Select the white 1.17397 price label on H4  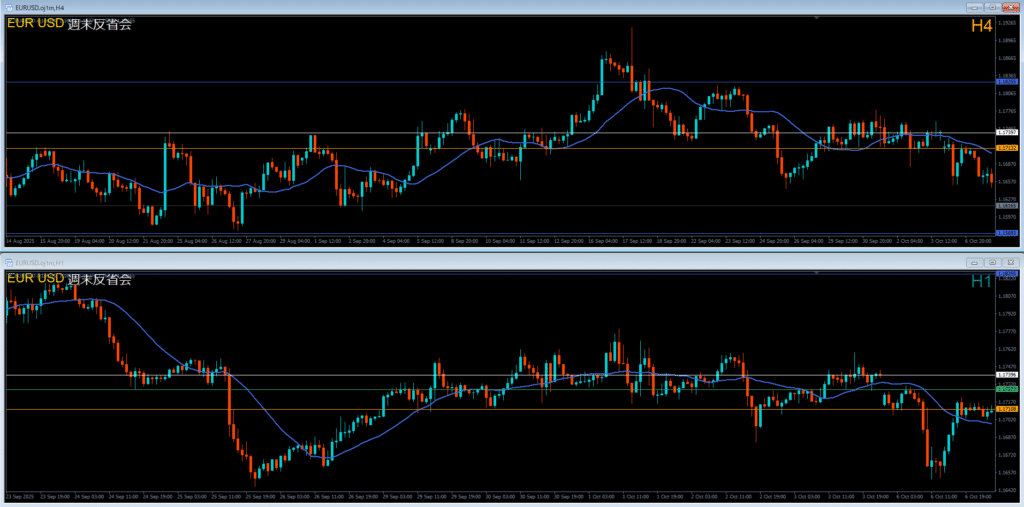[x=1007, y=132]
